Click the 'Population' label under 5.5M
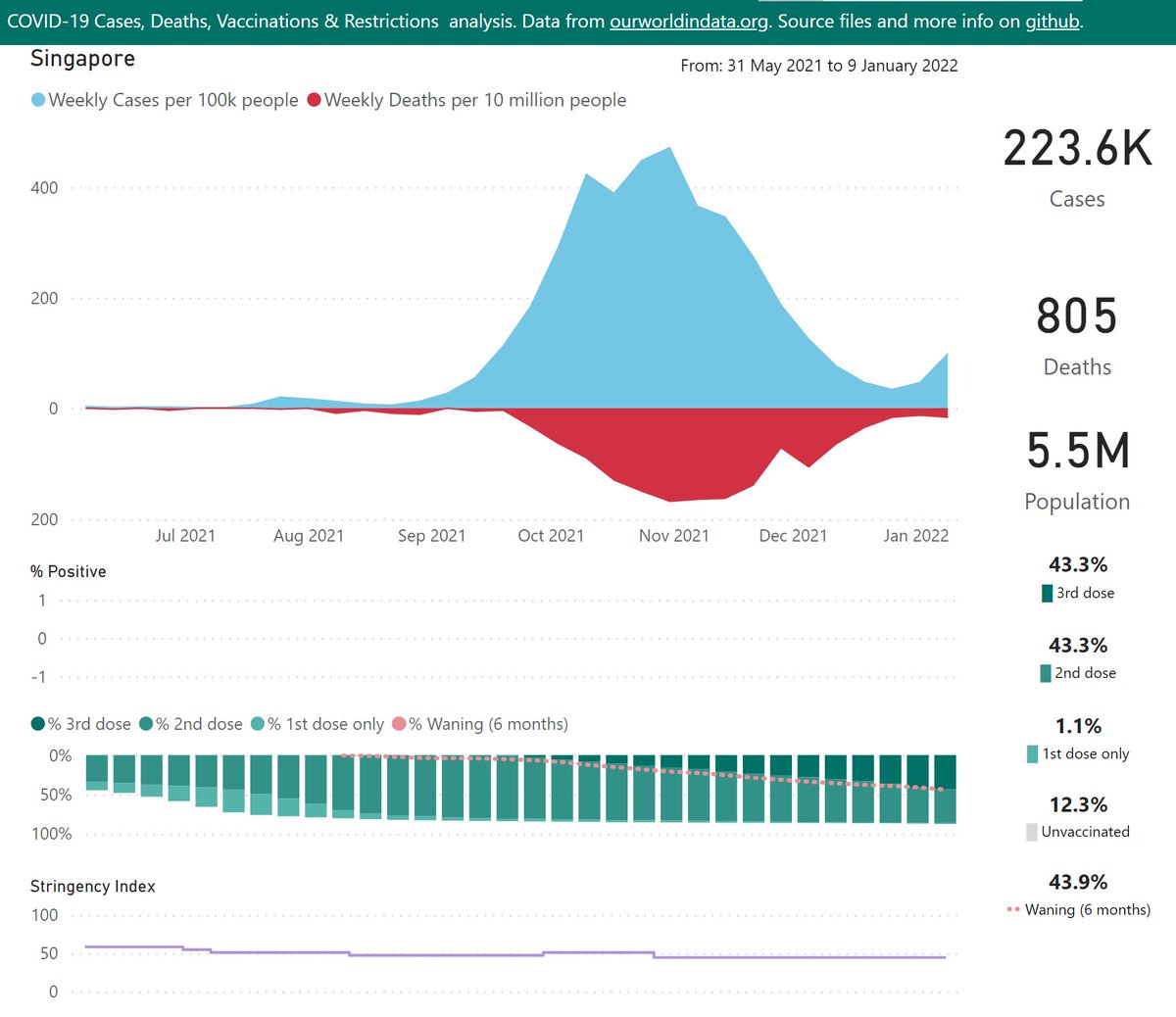1176x1017 pixels. pyautogui.click(x=1077, y=502)
